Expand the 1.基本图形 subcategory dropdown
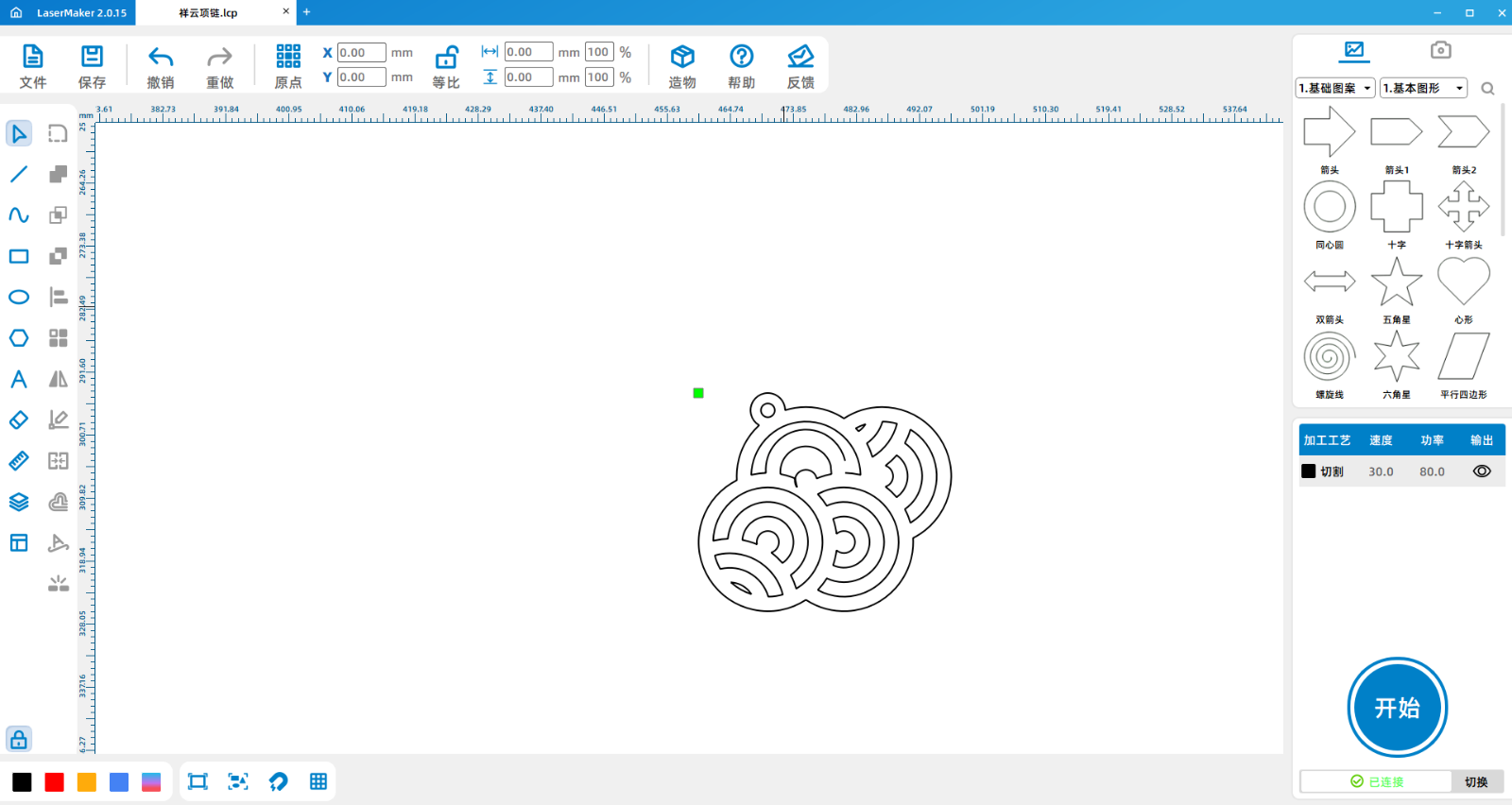 click(1422, 88)
